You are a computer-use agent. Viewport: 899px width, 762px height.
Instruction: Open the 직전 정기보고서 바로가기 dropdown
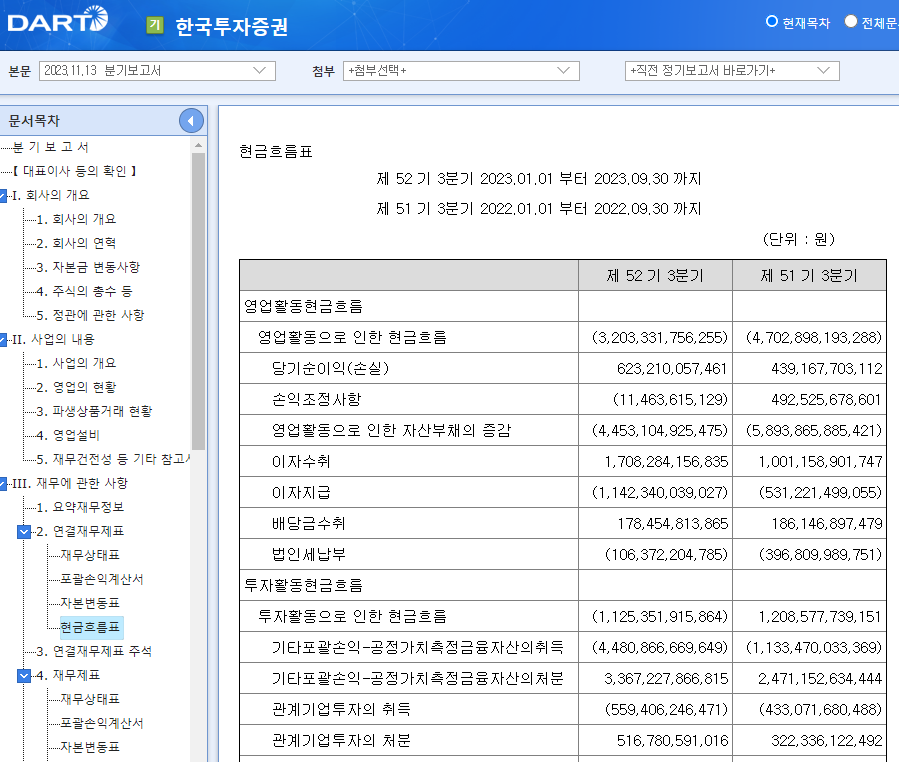click(x=735, y=71)
